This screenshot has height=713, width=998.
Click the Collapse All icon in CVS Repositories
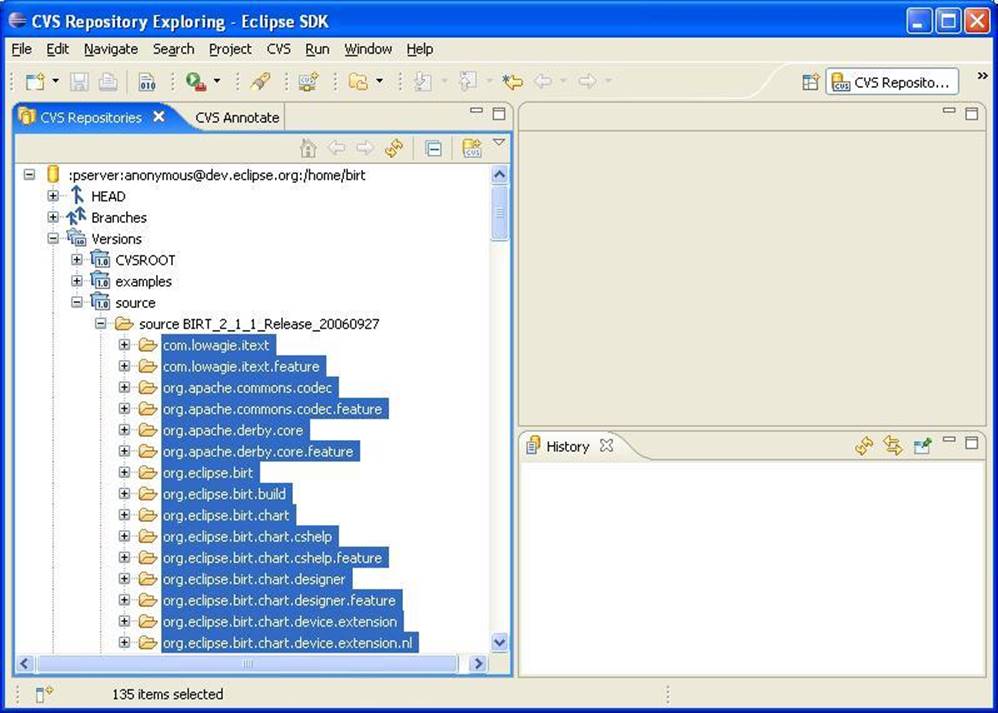click(x=433, y=148)
